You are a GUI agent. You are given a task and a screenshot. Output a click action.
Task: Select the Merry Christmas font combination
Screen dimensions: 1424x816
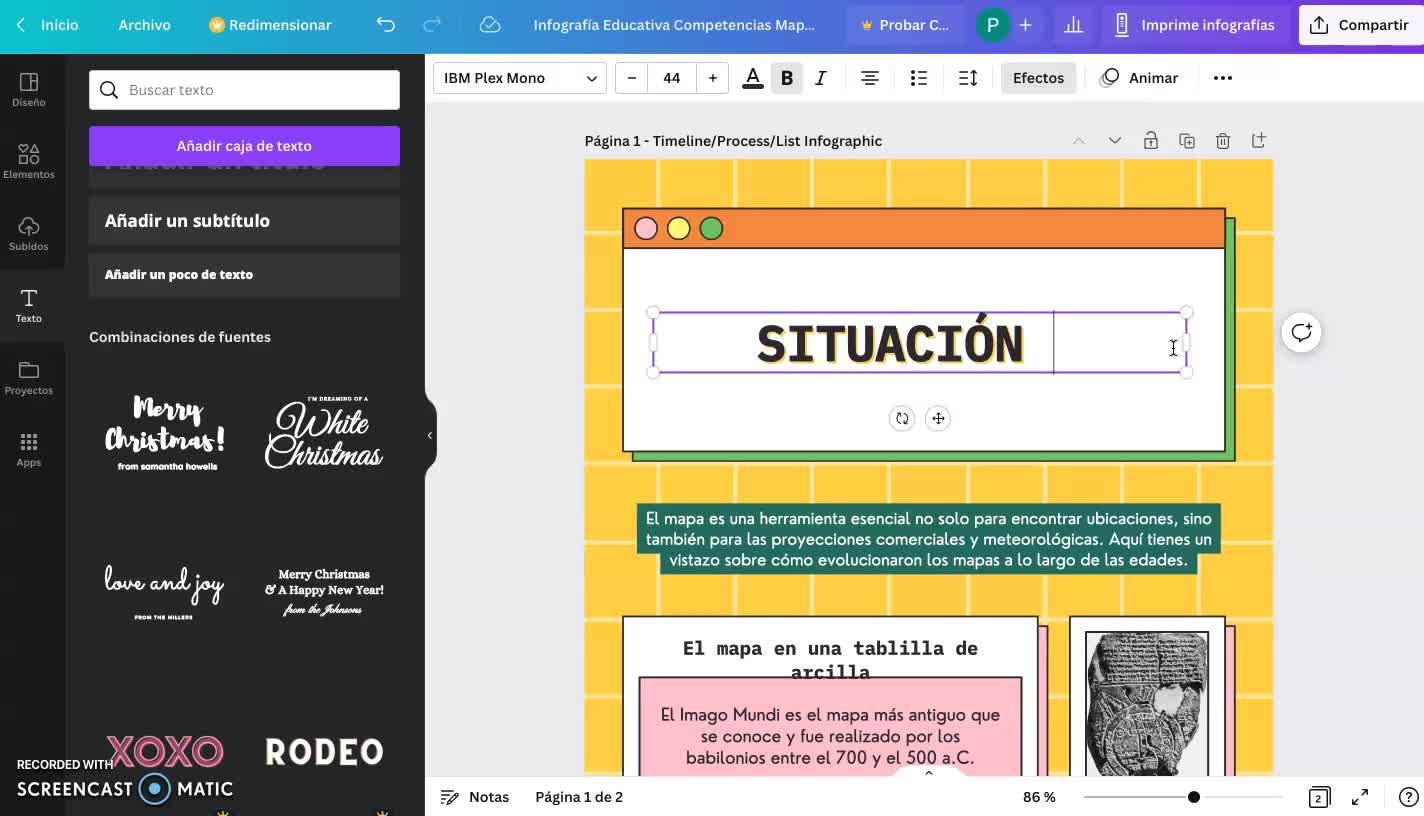(165, 433)
